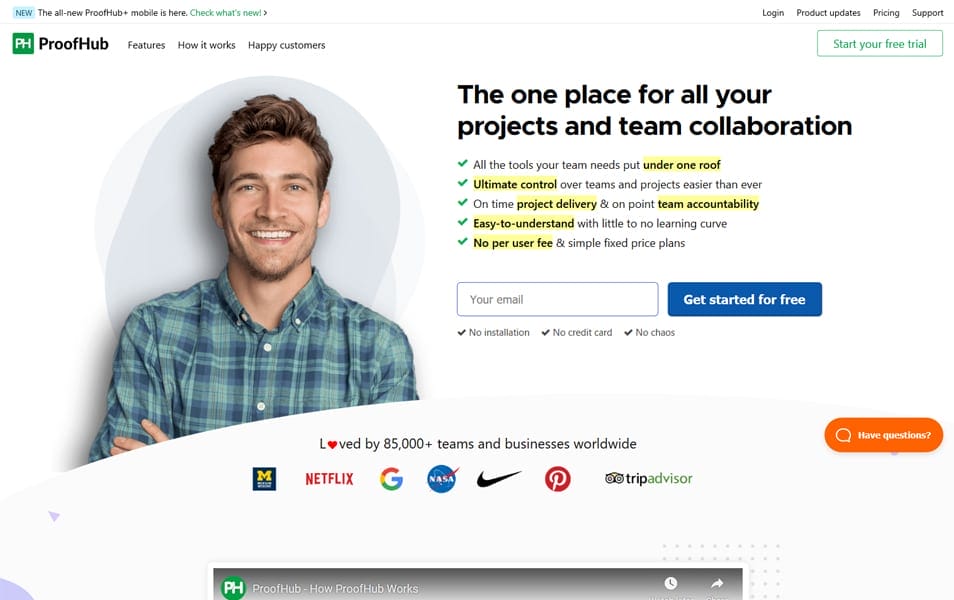
Task: Click the 'team accountability' highlighted text
Action: (x=708, y=204)
